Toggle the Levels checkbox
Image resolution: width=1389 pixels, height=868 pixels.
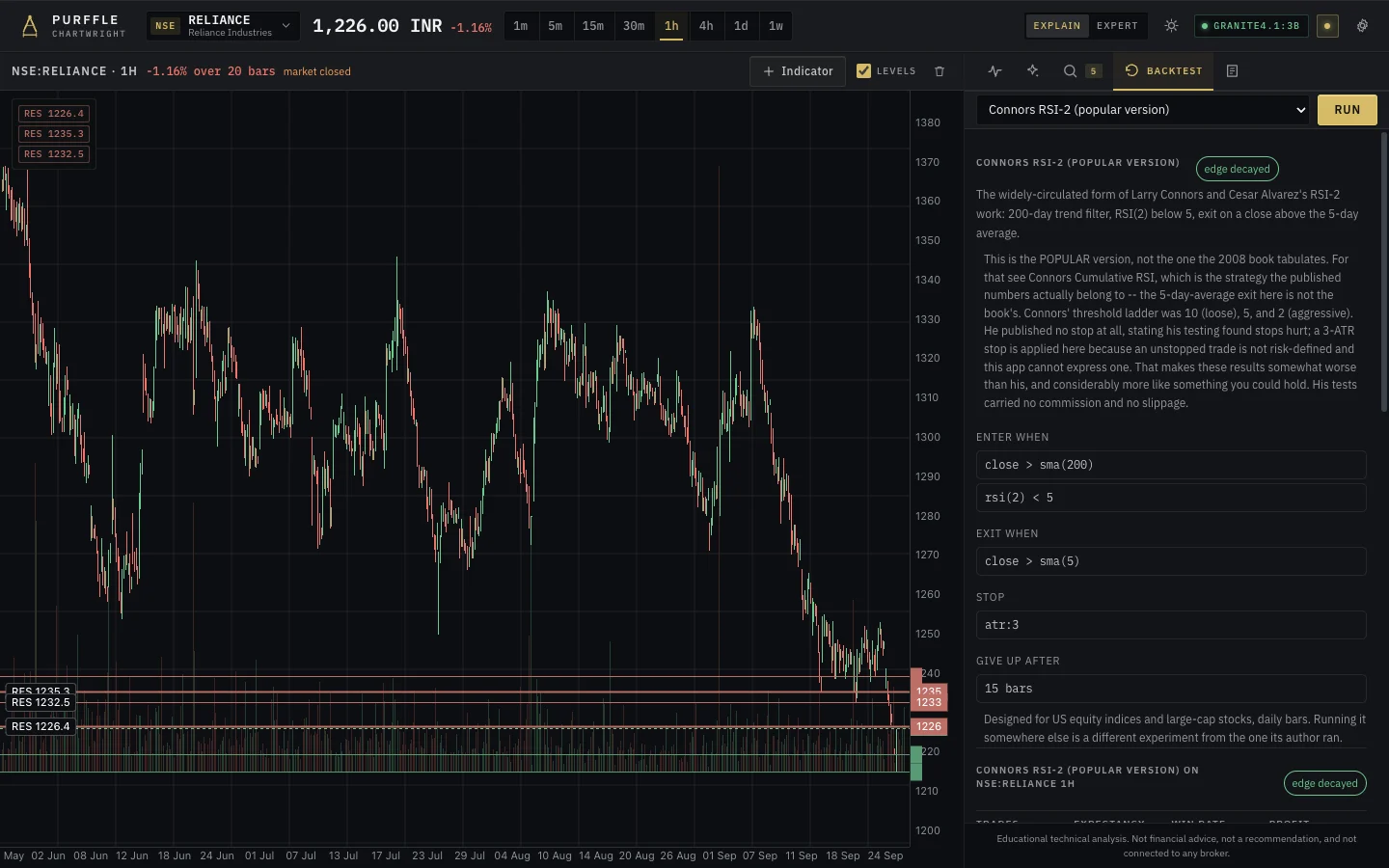(863, 71)
